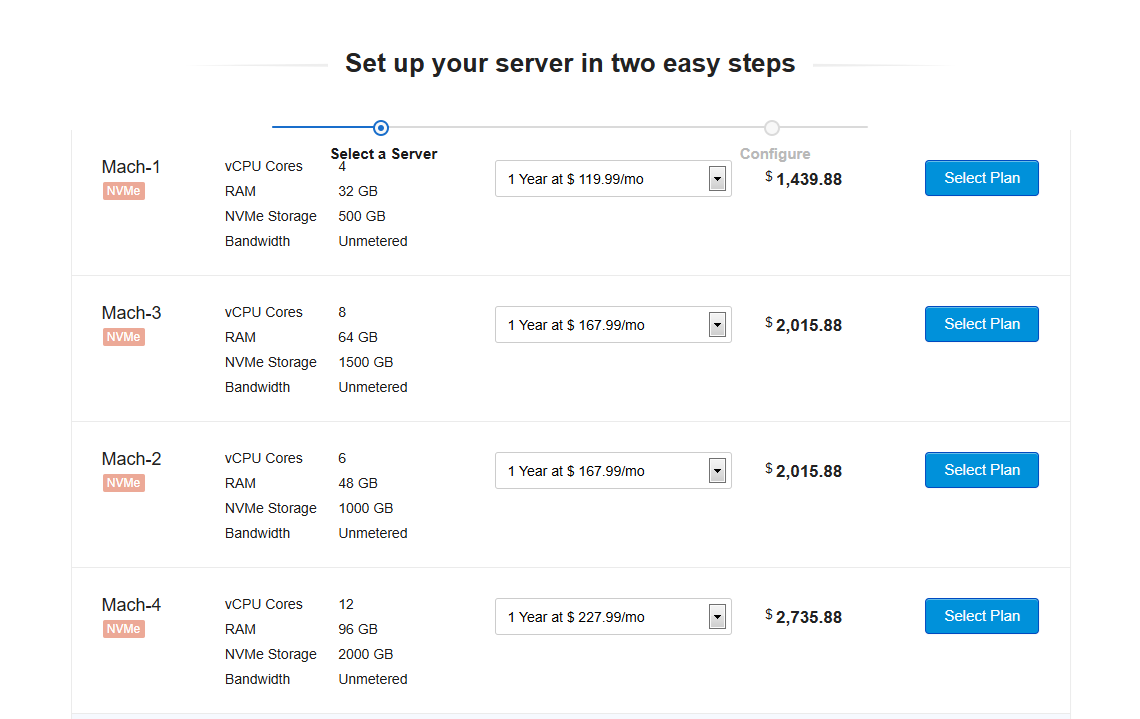1140x719 pixels.
Task: Click the NVMe badge under Mach-4
Action: click(x=124, y=630)
